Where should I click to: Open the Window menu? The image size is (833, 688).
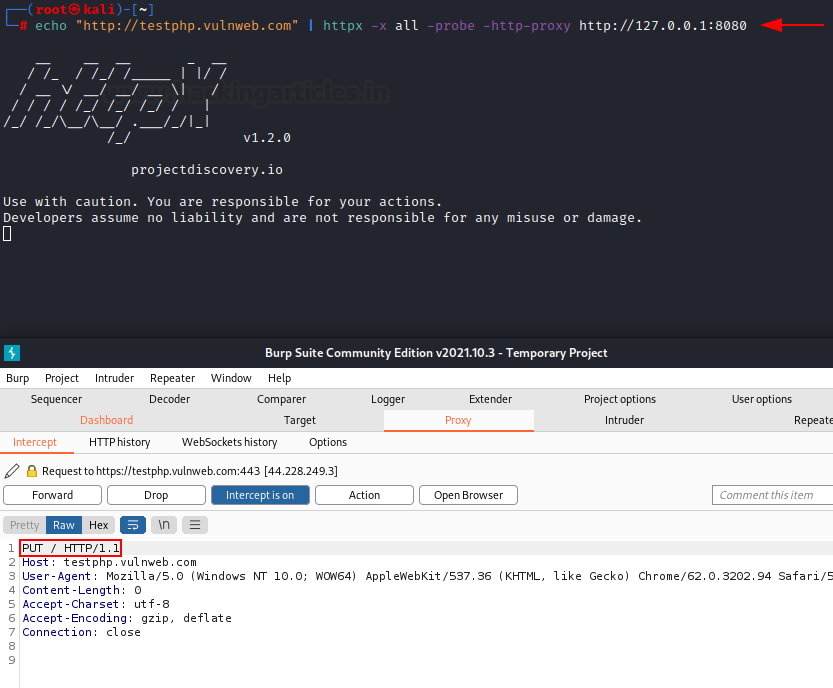click(231, 378)
